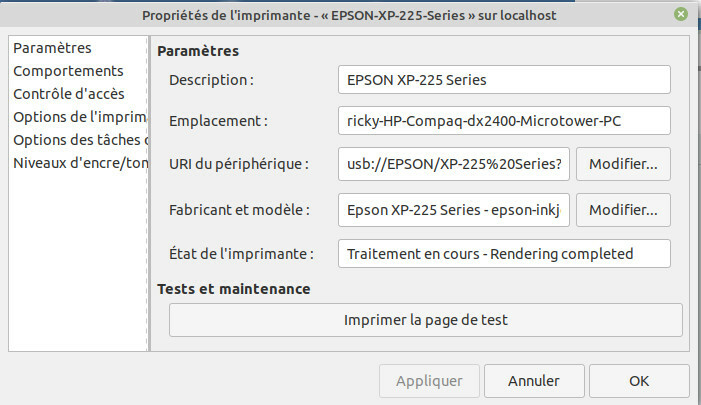Image resolution: width=701 pixels, height=405 pixels.
Task: Open Options de l'imprimante in sidebar
Action: pos(80,117)
